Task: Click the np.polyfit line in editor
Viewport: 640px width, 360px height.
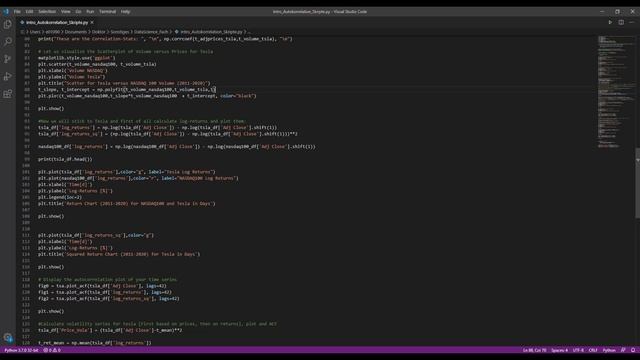Action: pyautogui.click(x=127, y=89)
